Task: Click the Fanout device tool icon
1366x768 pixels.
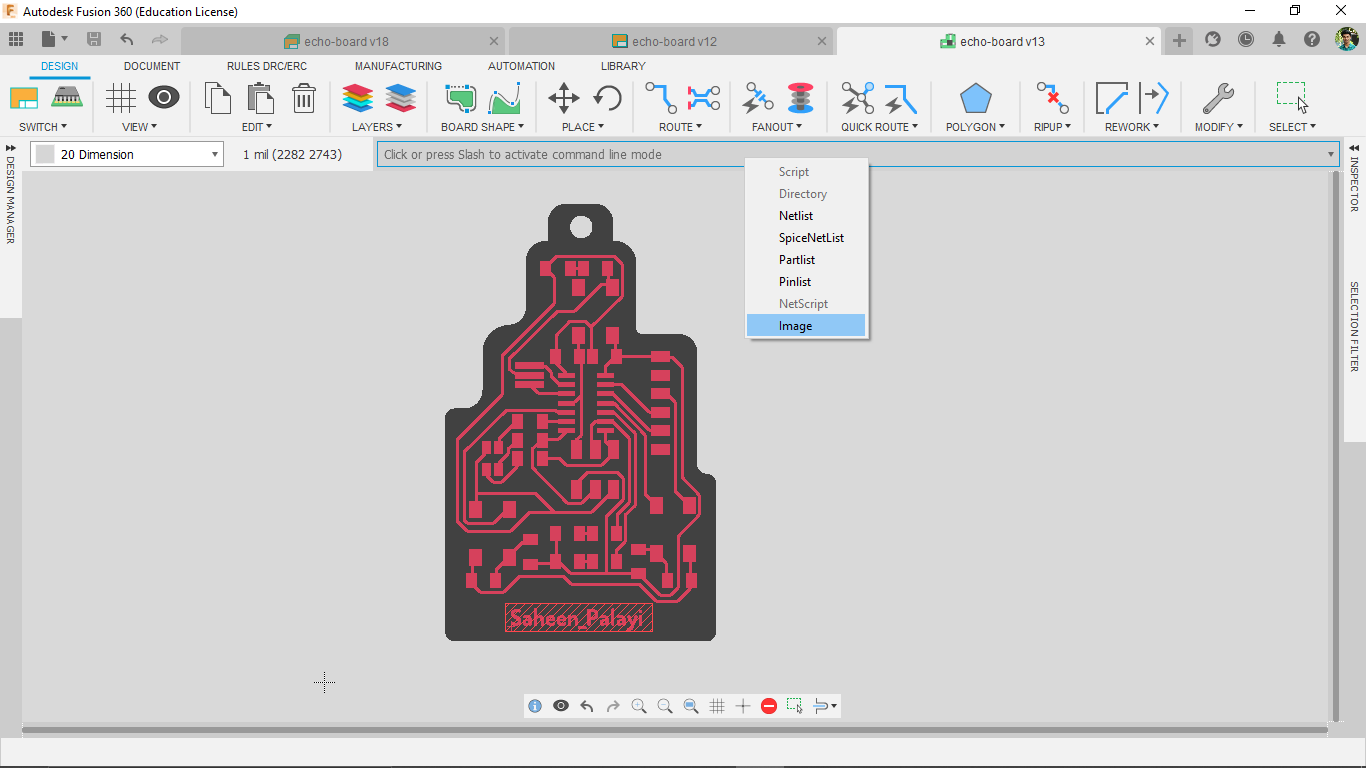Action: [758, 98]
